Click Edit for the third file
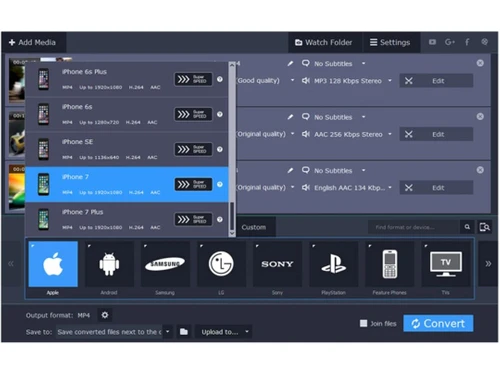 [x=436, y=188]
